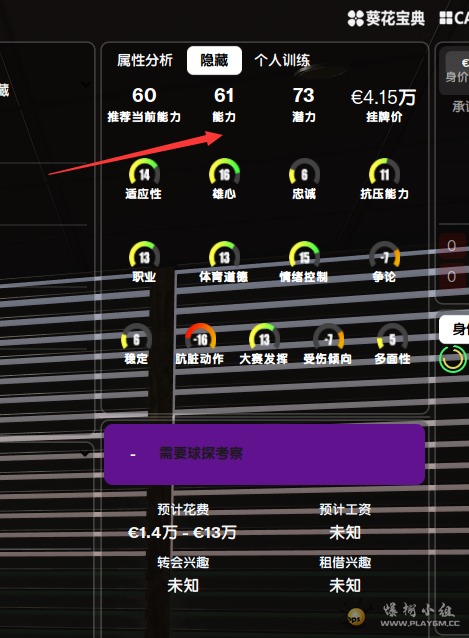Click the 租借兴趣 value 未知
Image resolution: width=469 pixels, height=638 pixels.
pos(345,586)
